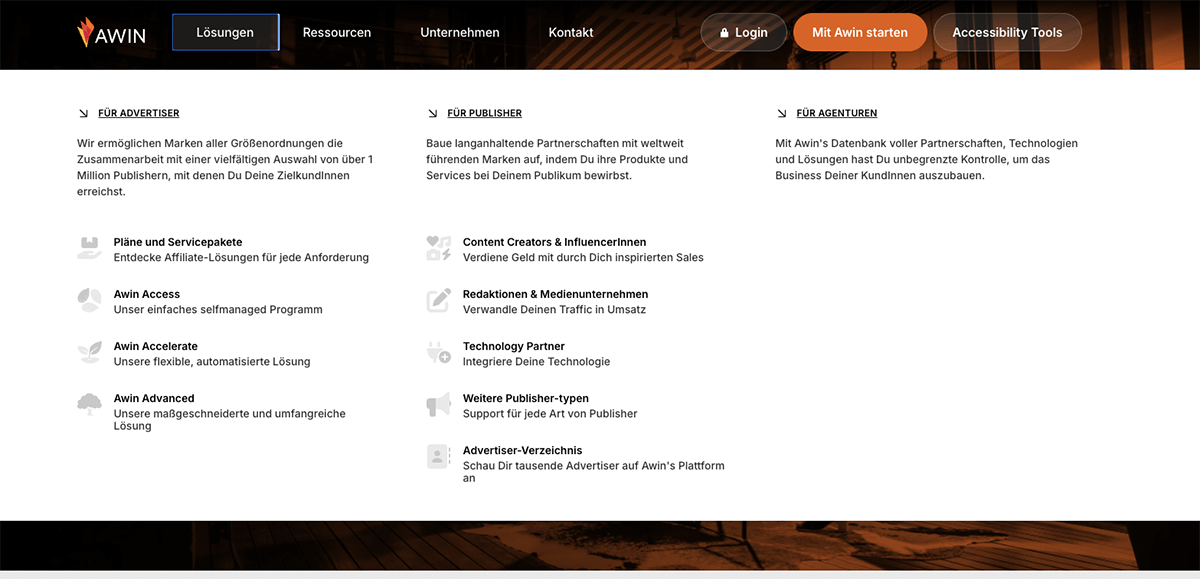Click the agency paragraph starting 'Mit Awin's Datenbank'

(x=926, y=159)
